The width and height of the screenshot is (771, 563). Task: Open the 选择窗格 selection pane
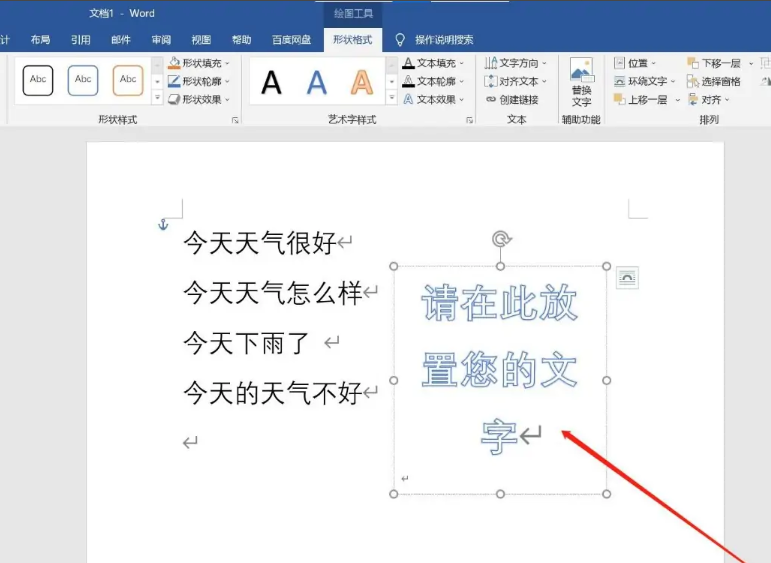(x=713, y=82)
